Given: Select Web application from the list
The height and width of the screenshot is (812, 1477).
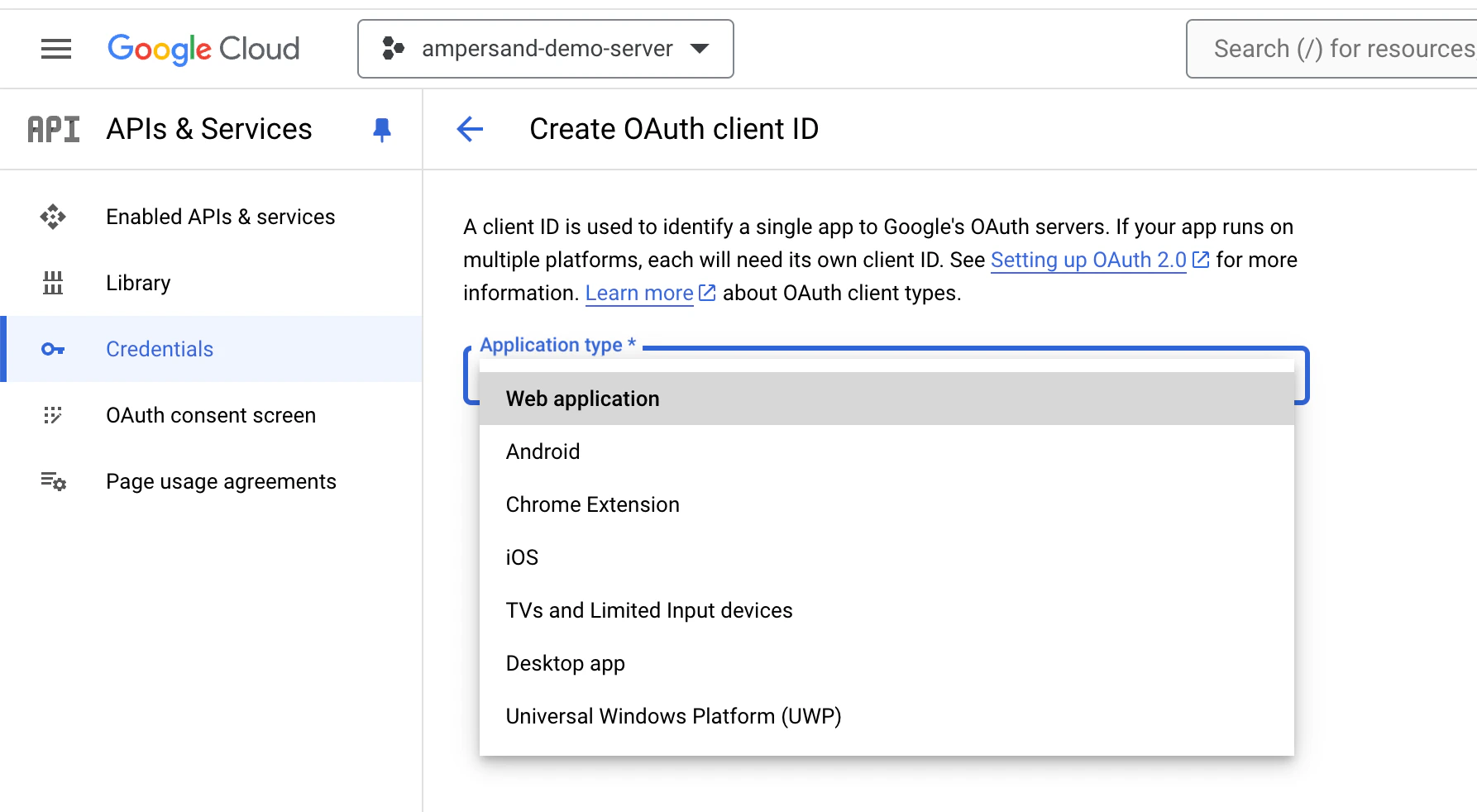Looking at the screenshot, I should tap(581, 398).
